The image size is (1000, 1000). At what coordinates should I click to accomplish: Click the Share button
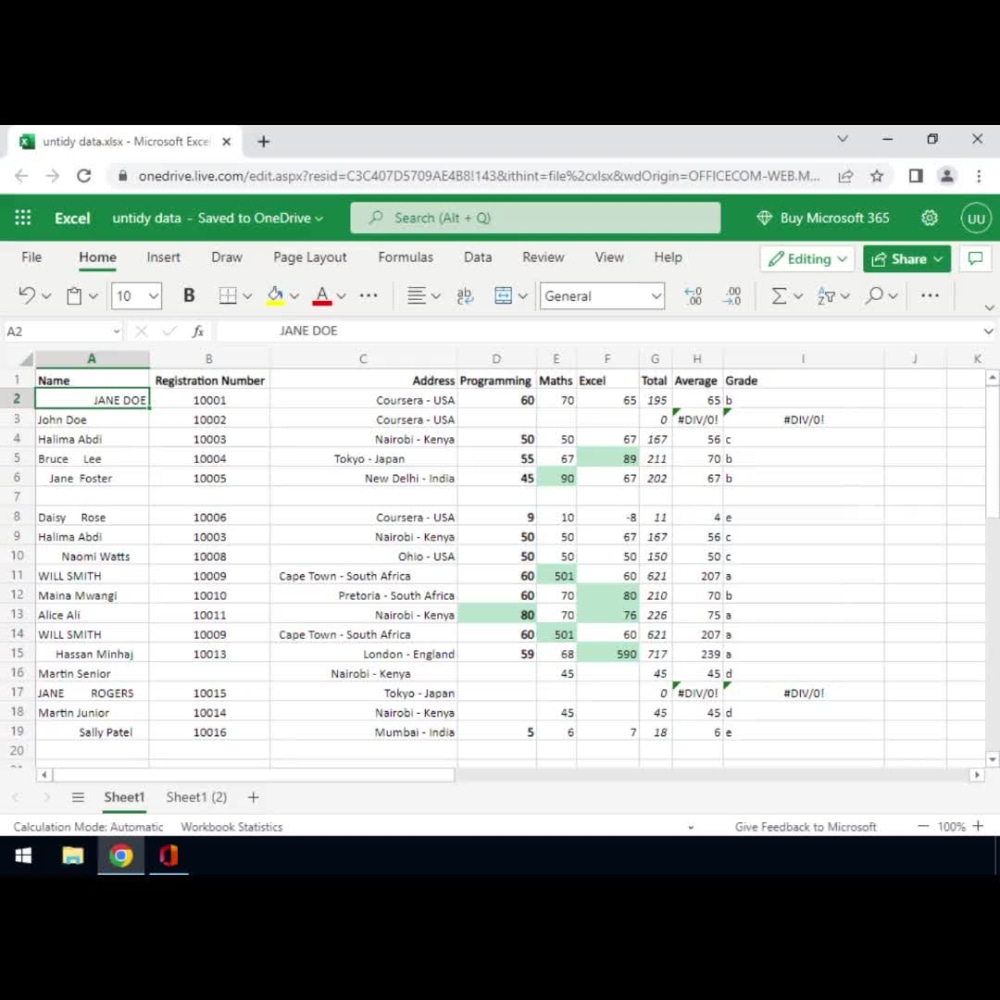coord(905,258)
